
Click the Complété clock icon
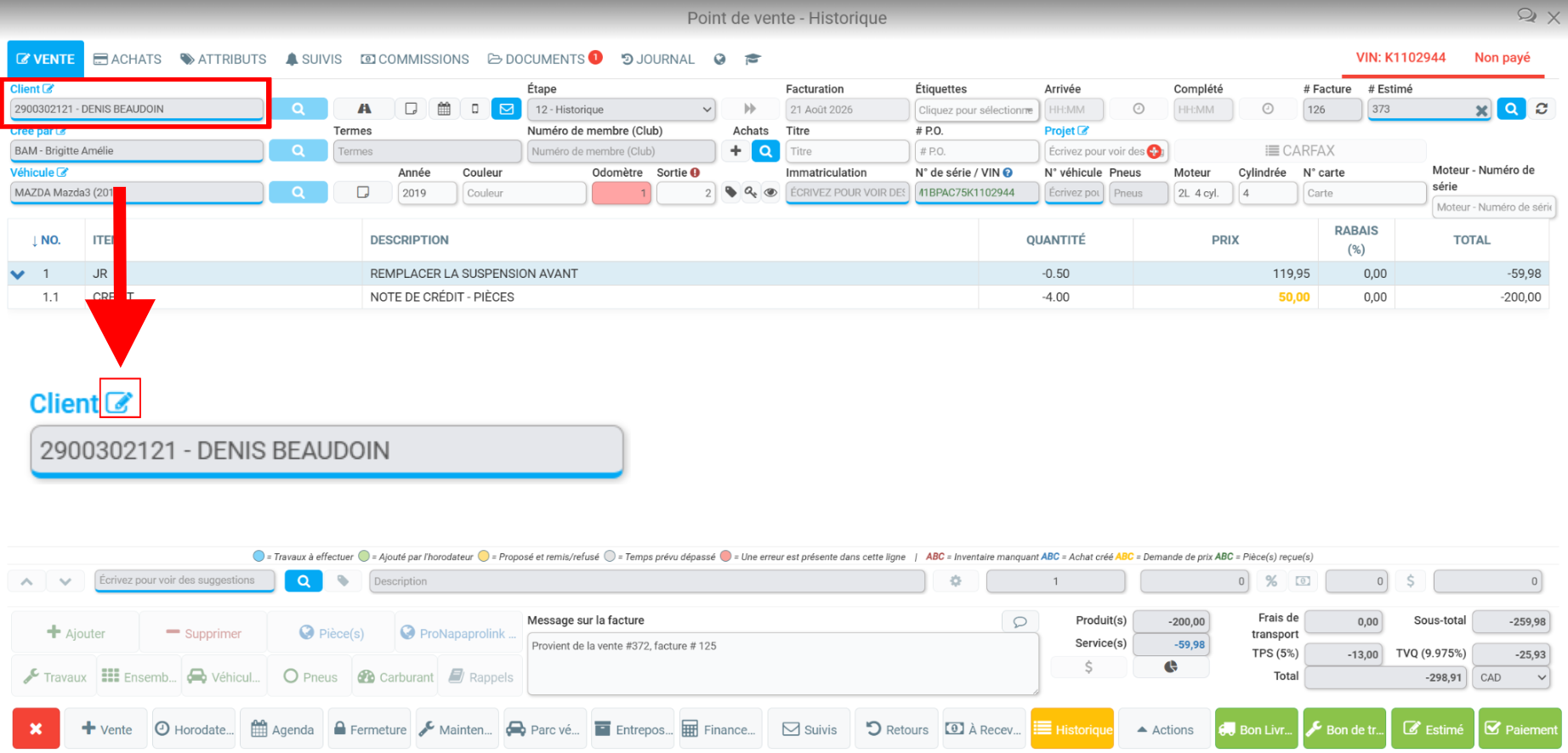coord(1268,109)
